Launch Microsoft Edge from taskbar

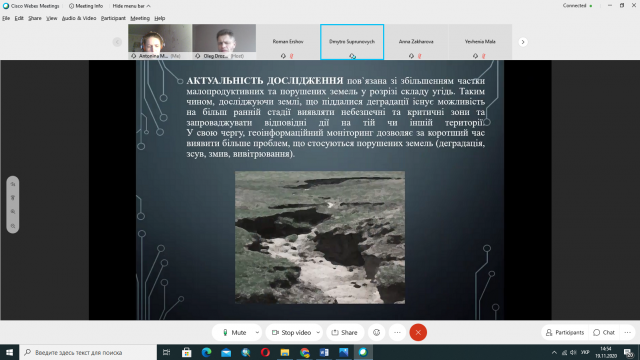pos(206,352)
